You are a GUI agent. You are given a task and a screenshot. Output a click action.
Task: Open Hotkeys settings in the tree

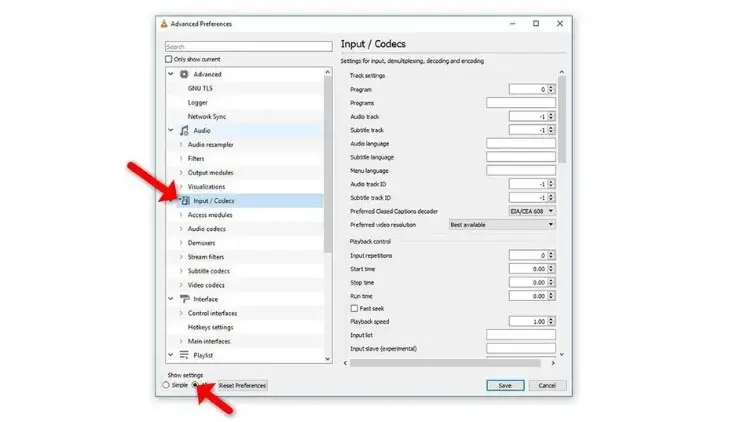click(210, 327)
